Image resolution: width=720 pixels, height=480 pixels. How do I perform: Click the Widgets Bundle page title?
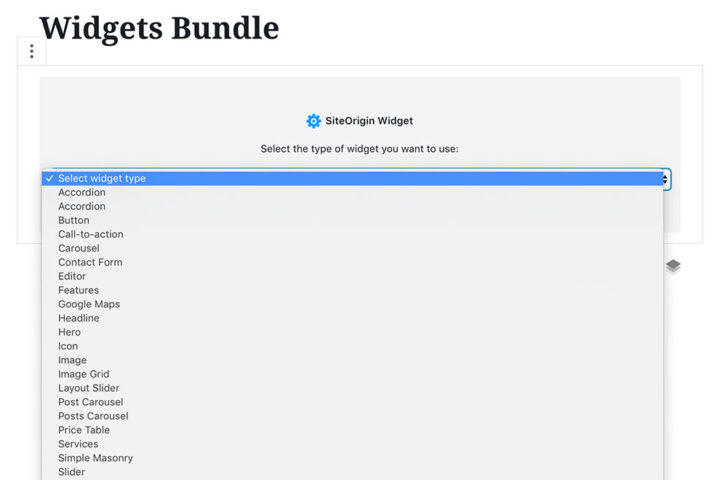(x=159, y=28)
